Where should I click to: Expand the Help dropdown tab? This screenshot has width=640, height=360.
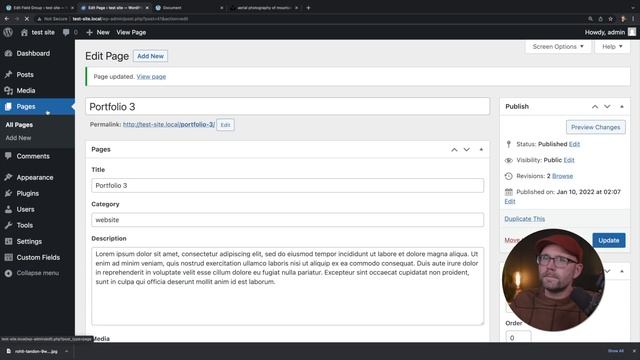tap(612, 47)
